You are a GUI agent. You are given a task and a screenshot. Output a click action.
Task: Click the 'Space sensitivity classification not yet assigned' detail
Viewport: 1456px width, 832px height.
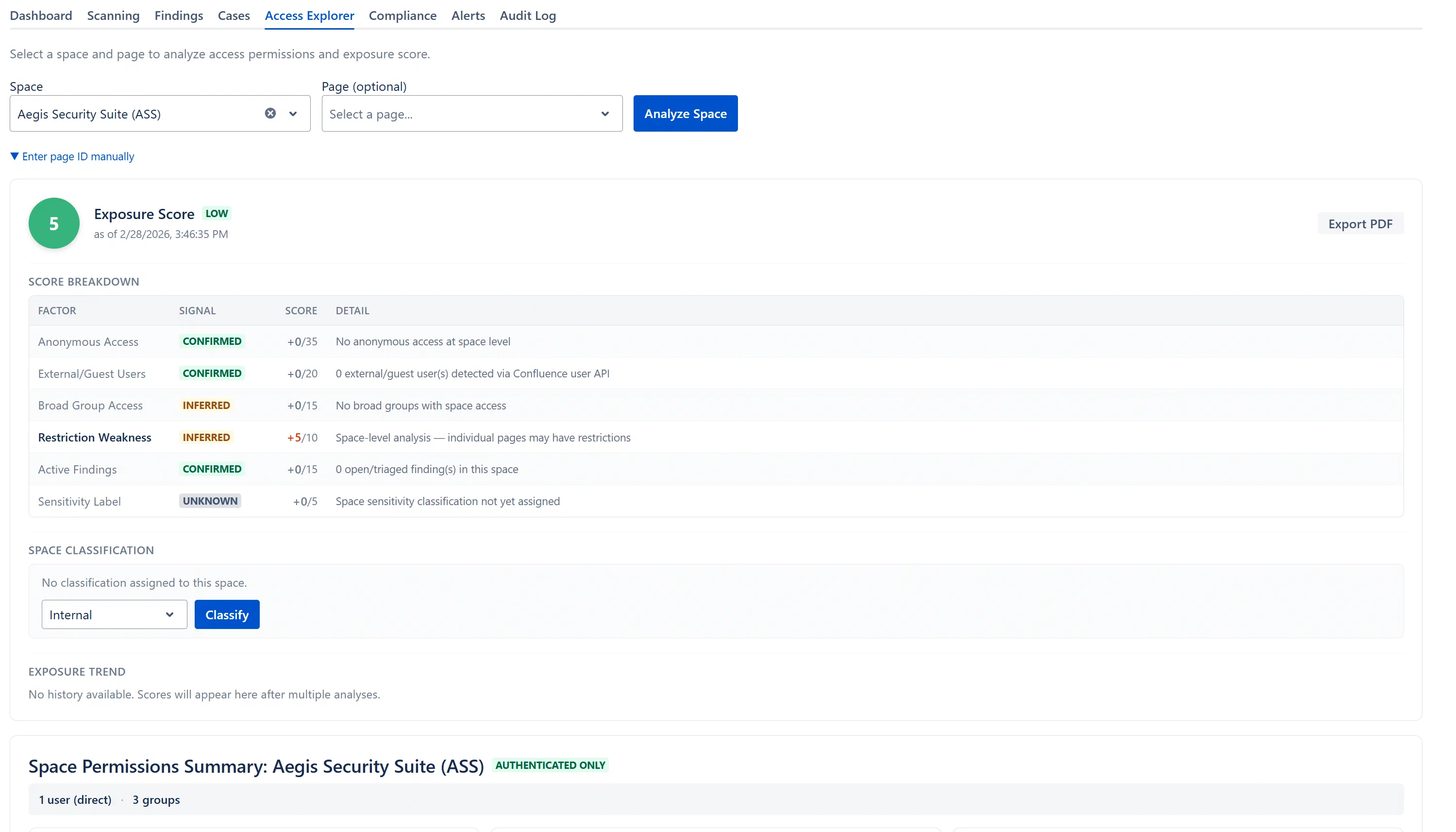(448, 501)
